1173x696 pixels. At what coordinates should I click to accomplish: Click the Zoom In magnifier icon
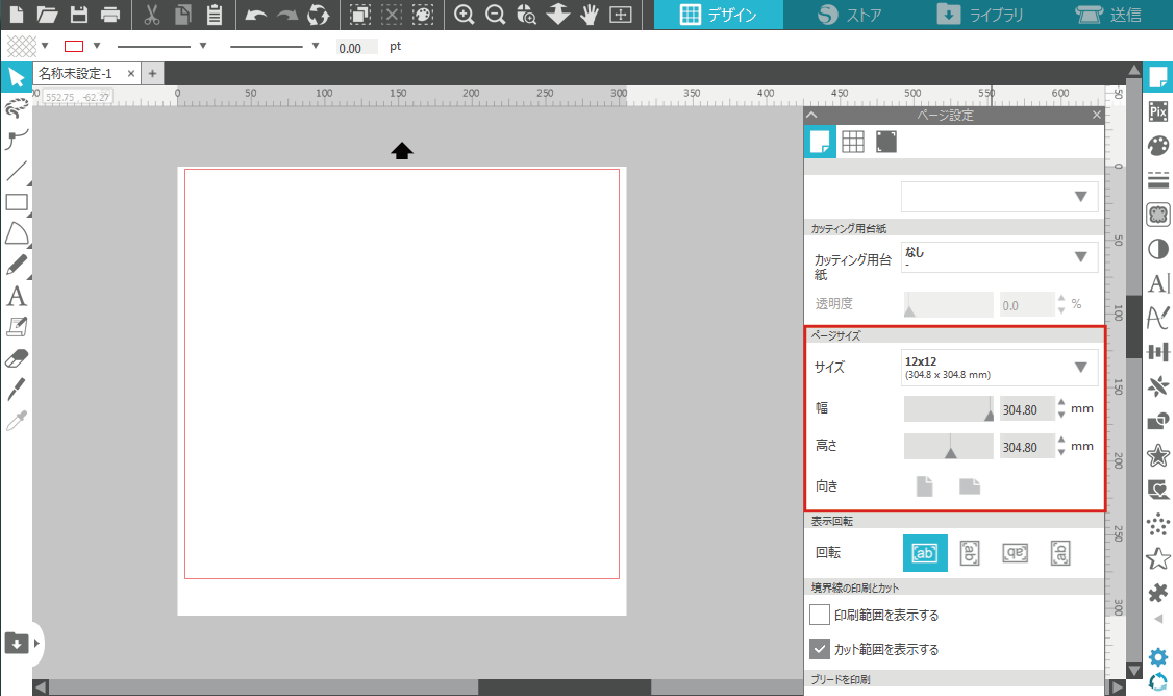tap(464, 15)
